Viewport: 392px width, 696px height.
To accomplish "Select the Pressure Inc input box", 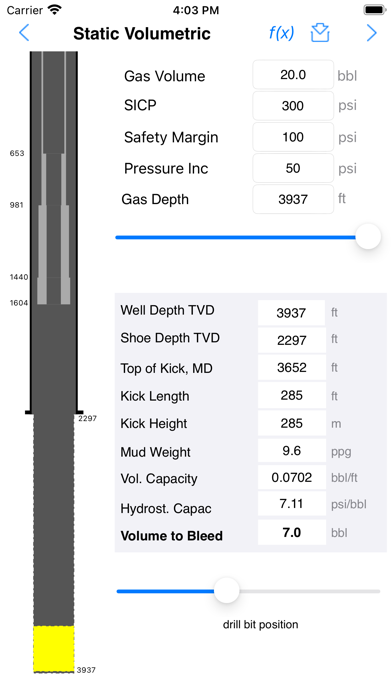I will coord(293,168).
